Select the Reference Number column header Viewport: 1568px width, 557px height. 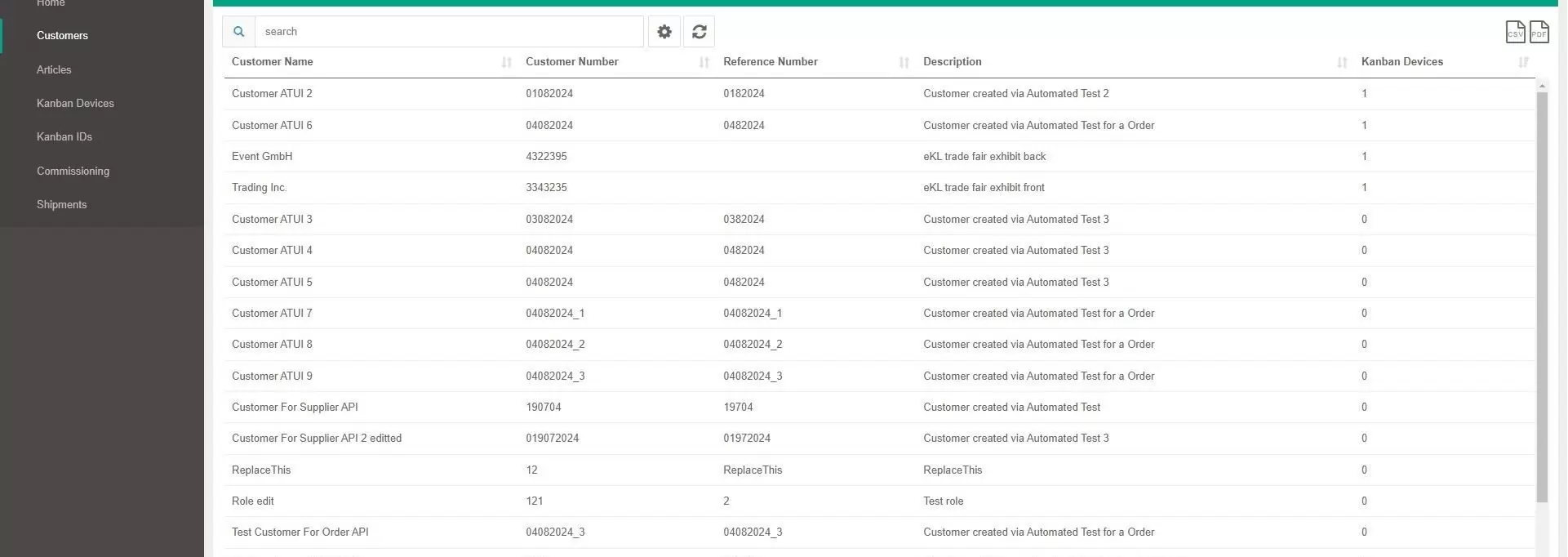click(x=771, y=62)
